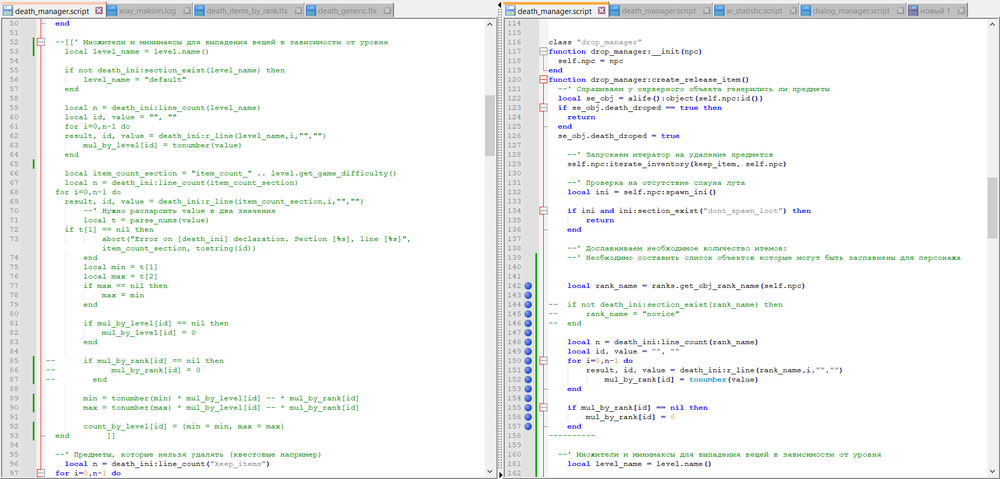Collapse the dont_spawn_loot if-block fold, line 134

[543, 210]
